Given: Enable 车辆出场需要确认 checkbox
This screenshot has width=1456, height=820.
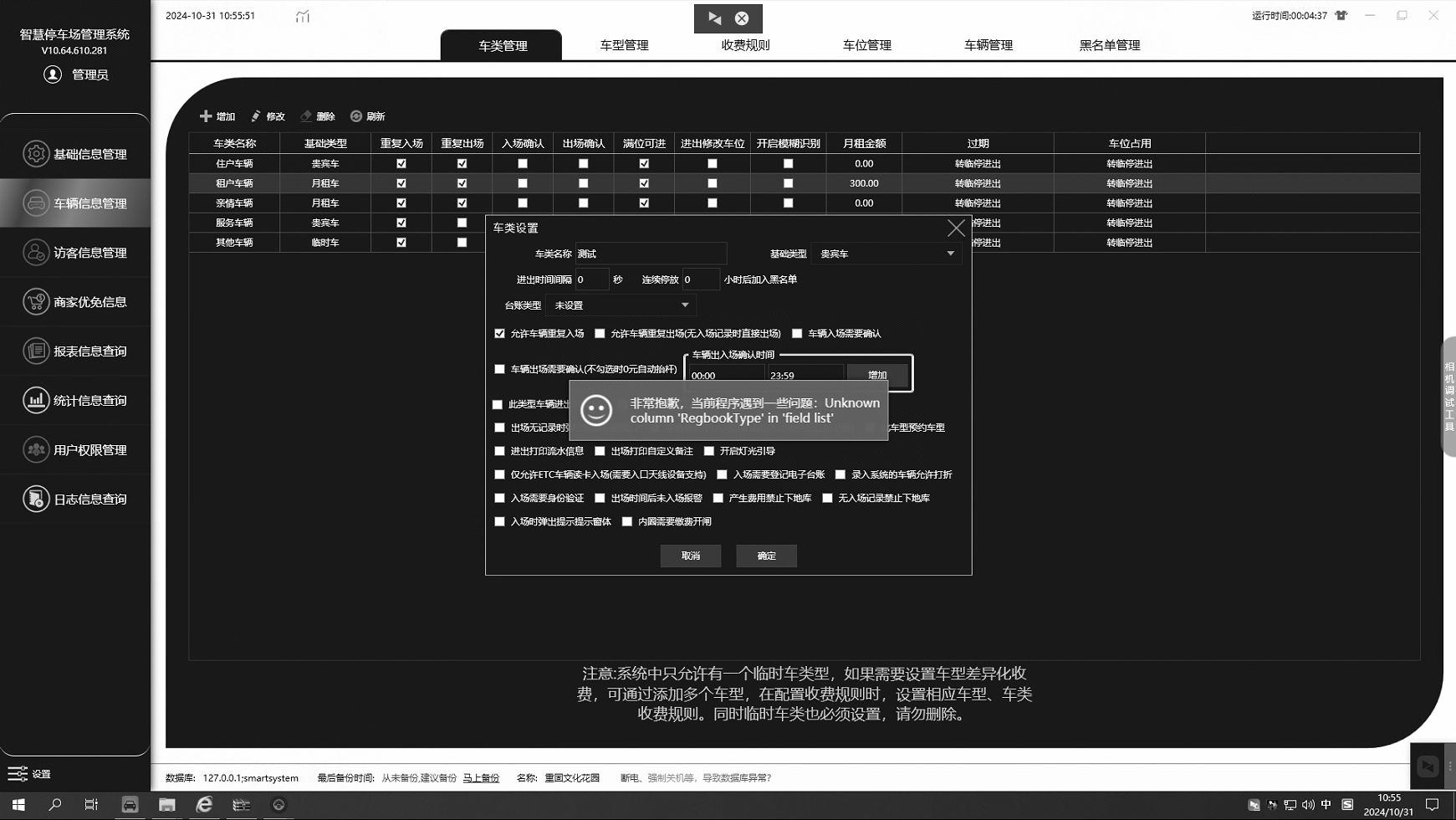Looking at the screenshot, I should coord(499,369).
